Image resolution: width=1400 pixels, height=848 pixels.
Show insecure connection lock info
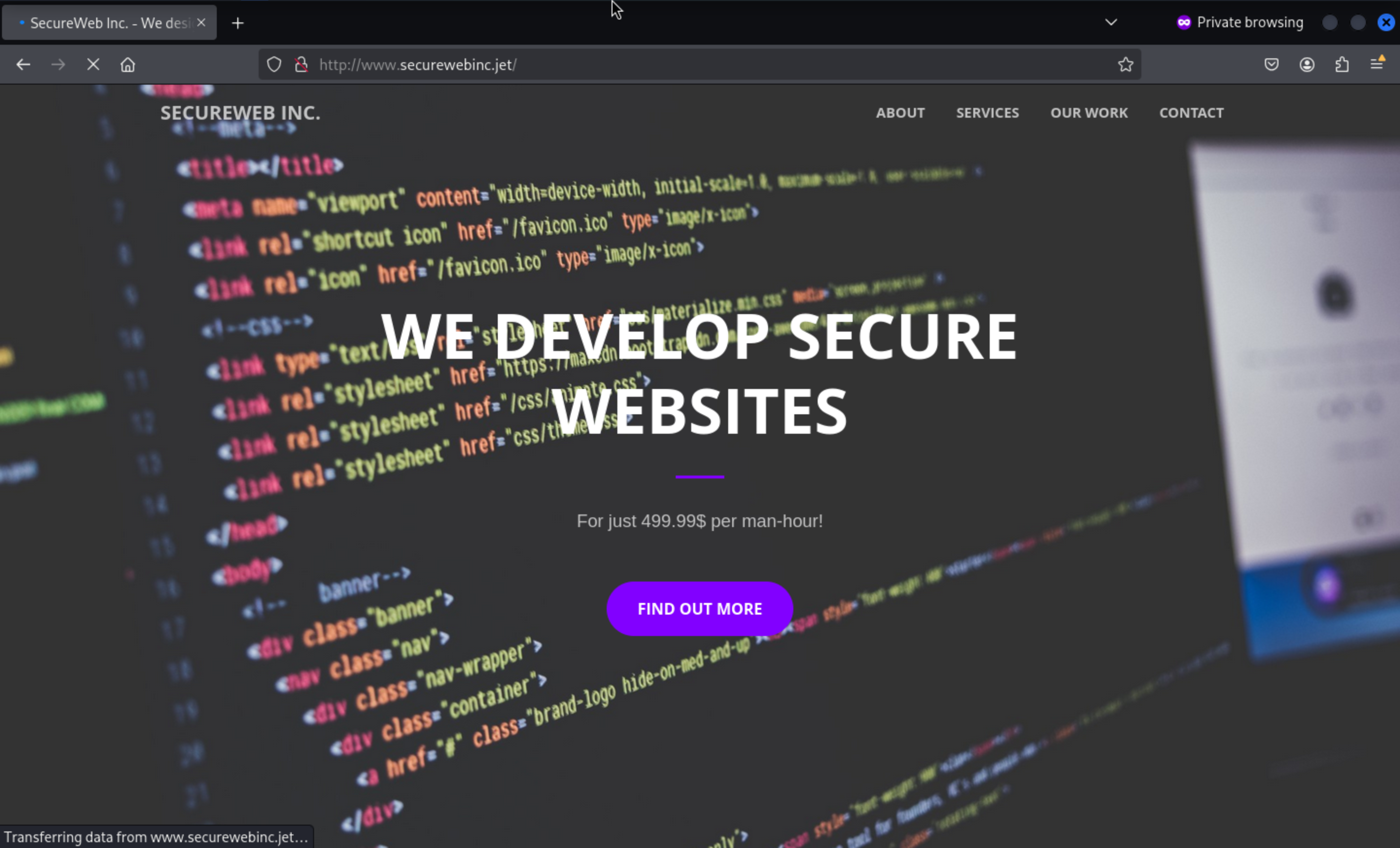(x=302, y=65)
